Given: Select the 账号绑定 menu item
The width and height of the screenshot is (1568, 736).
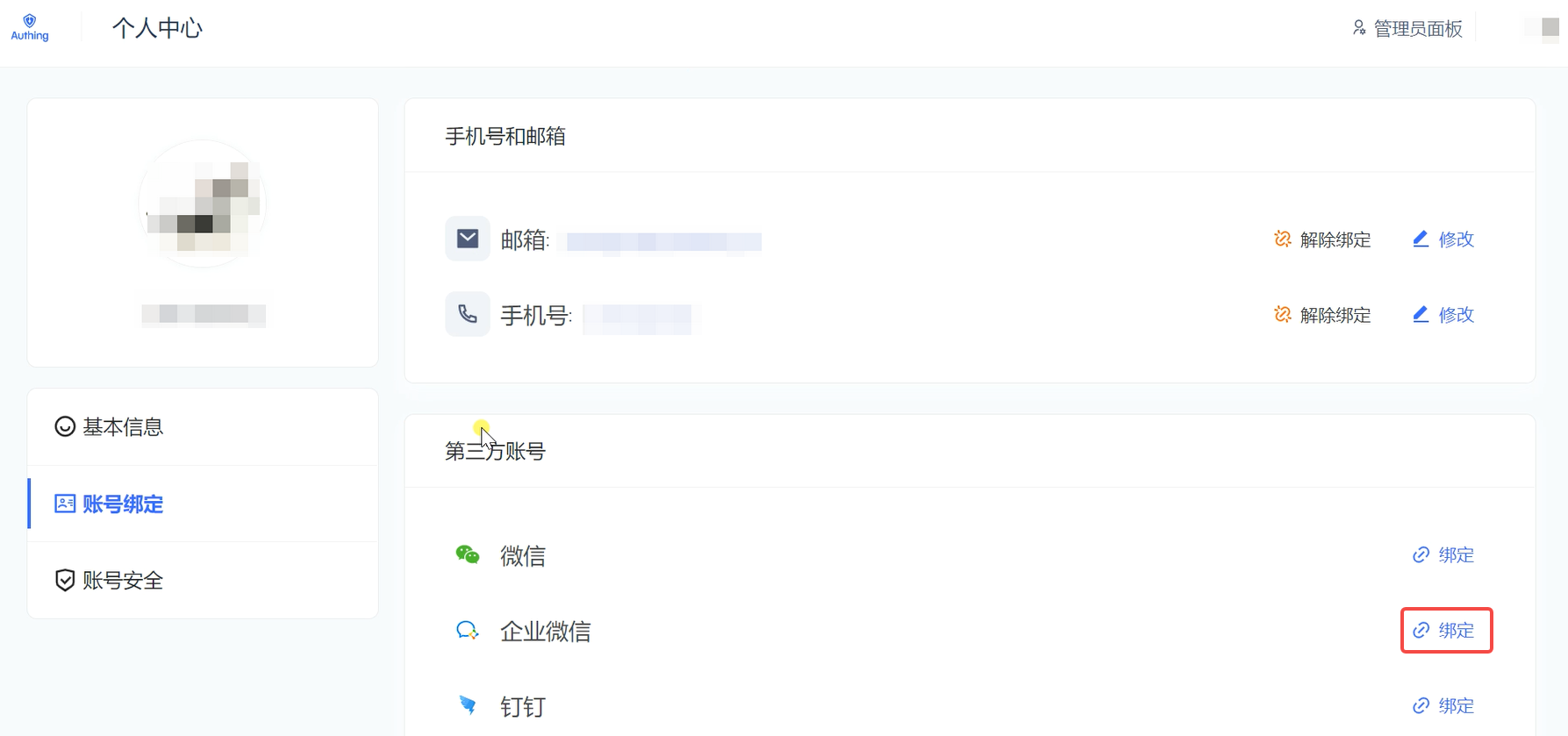Looking at the screenshot, I should (110, 504).
